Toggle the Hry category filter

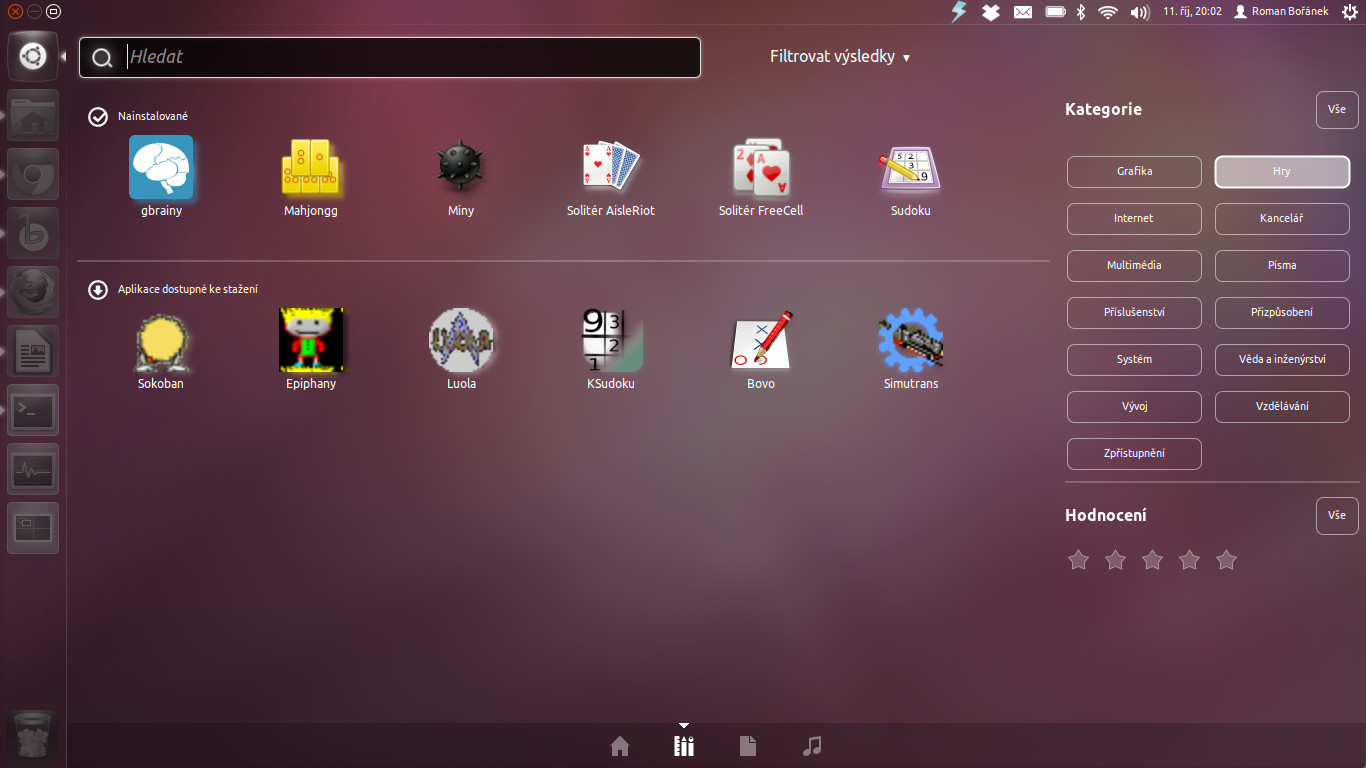[x=1281, y=171]
